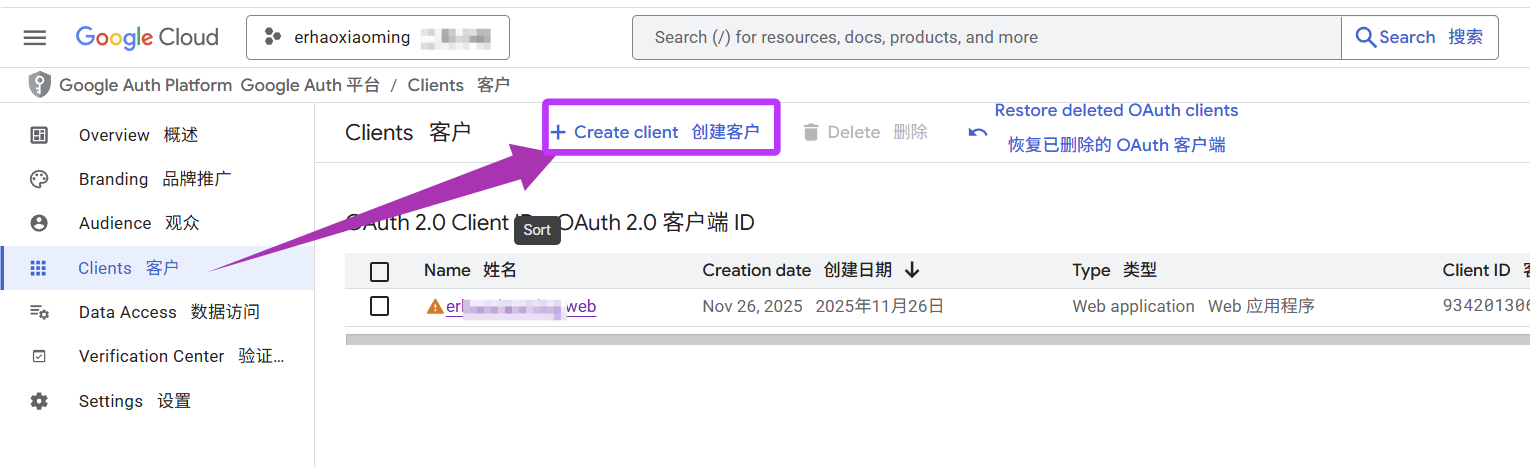Click the warning triangle icon on client row
The image size is (1530, 467).
pyautogui.click(x=435, y=306)
